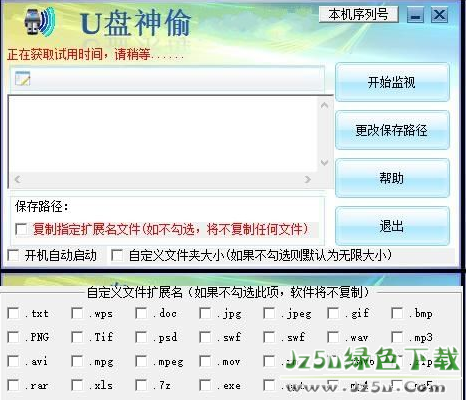Click the log list scroll-left arrow
This screenshot has width=466, height=400.
pyautogui.click(x=18, y=179)
